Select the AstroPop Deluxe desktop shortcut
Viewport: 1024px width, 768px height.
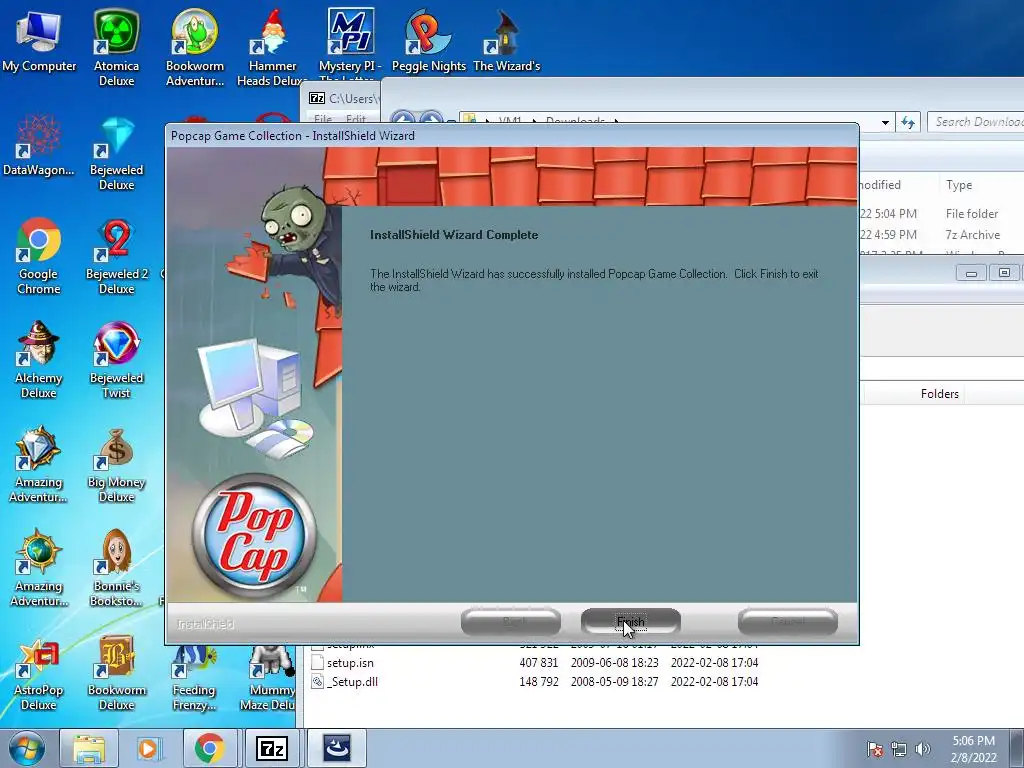[x=39, y=673]
